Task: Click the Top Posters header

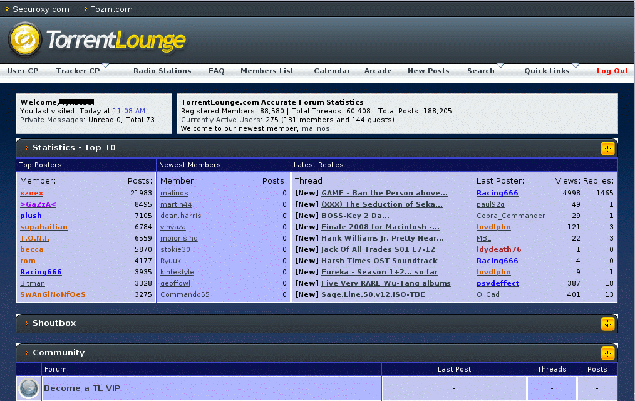Action: click(x=40, y=165)
